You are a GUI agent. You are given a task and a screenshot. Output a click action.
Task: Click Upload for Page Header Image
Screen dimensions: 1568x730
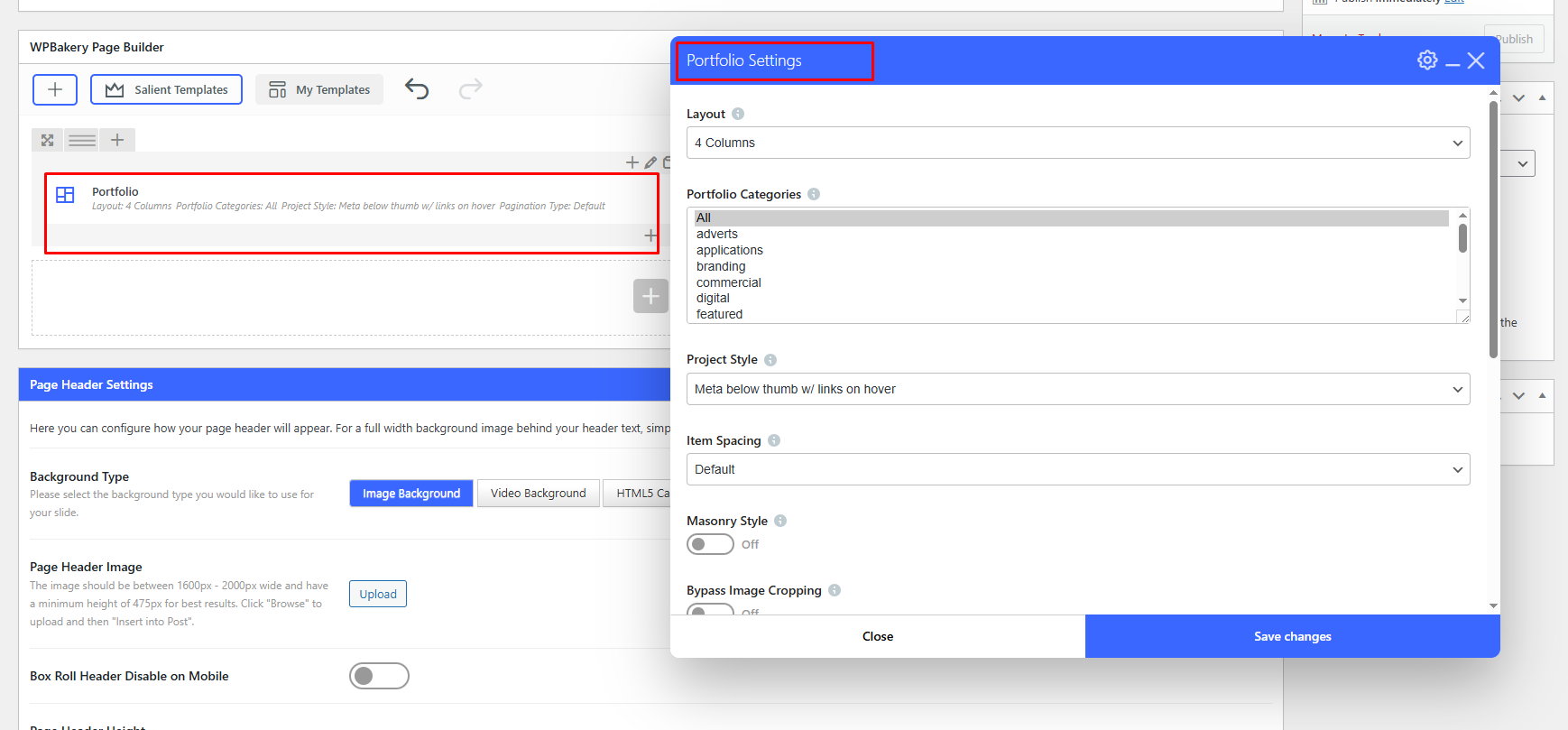click(377, 594)
